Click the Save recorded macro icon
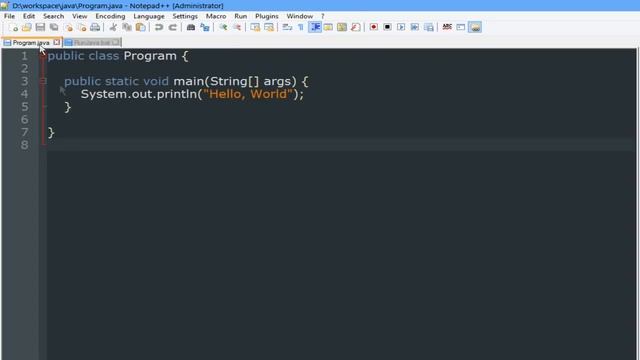The image size is (640, 360). [x=429, y=27]
